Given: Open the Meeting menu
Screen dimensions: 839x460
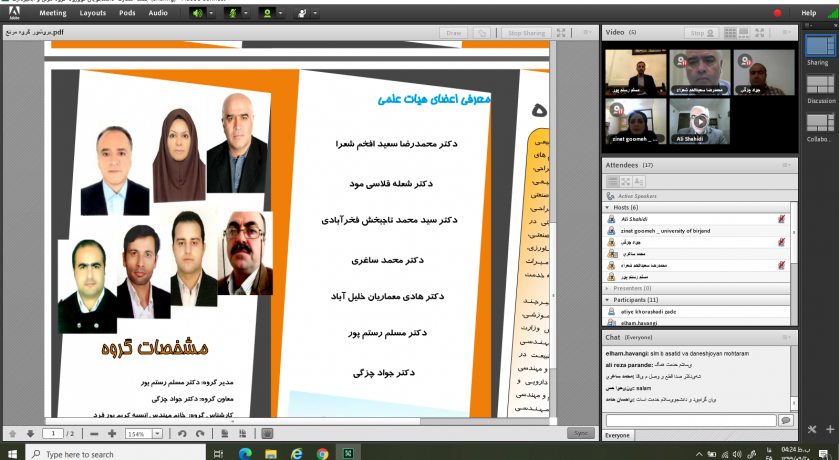Looking at the screenshot, I should pos(53,13).
